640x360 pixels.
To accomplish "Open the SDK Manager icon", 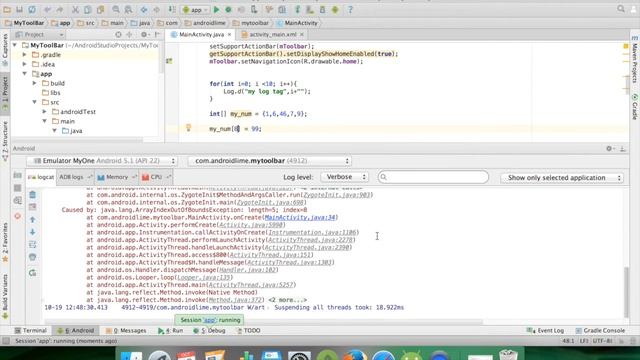I will 322,9.
